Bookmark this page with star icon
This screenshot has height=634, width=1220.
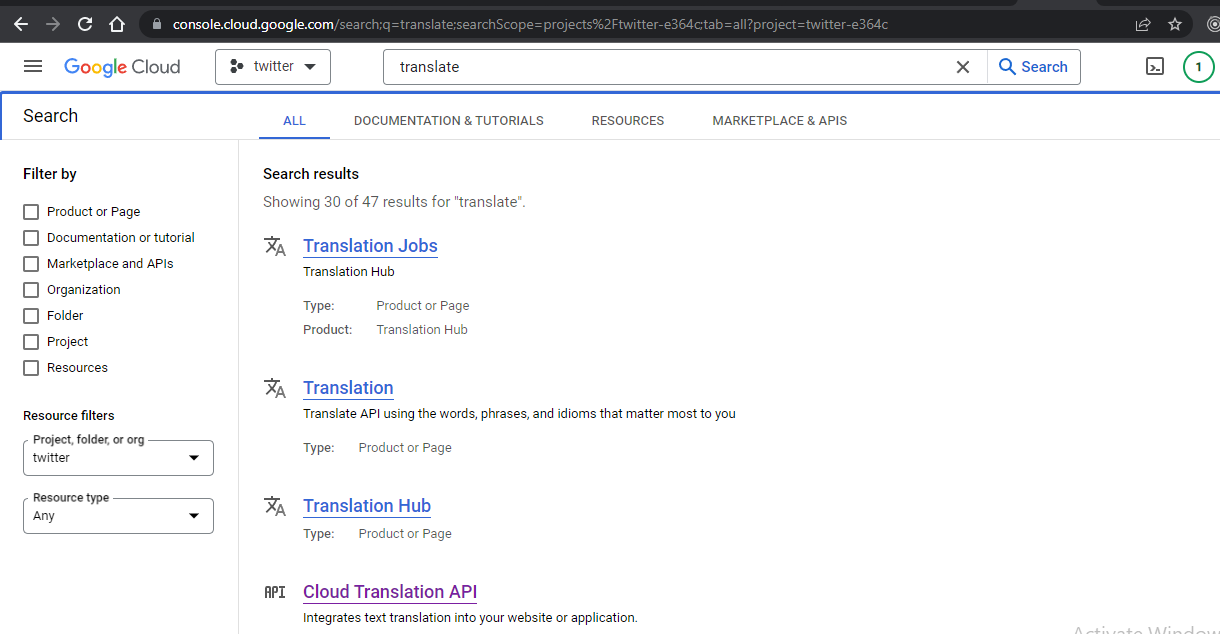1175,24
